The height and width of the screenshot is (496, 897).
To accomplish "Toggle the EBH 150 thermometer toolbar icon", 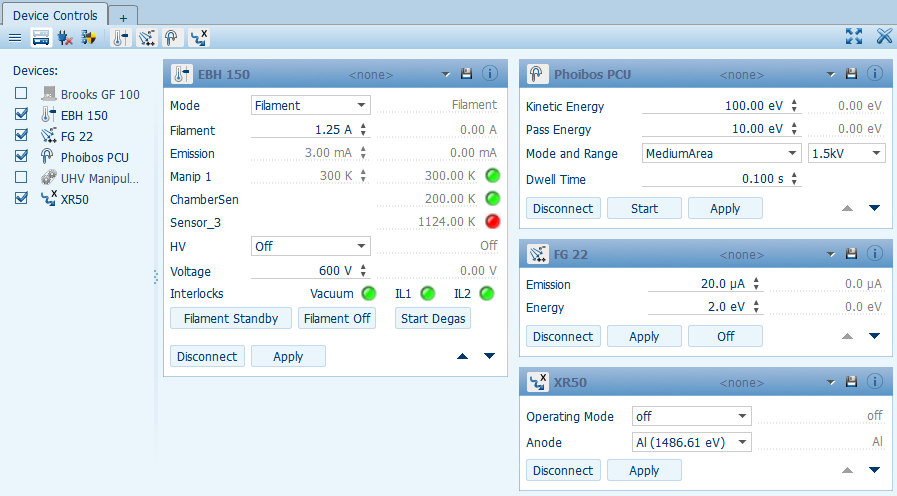I will (x=120, y=37).
